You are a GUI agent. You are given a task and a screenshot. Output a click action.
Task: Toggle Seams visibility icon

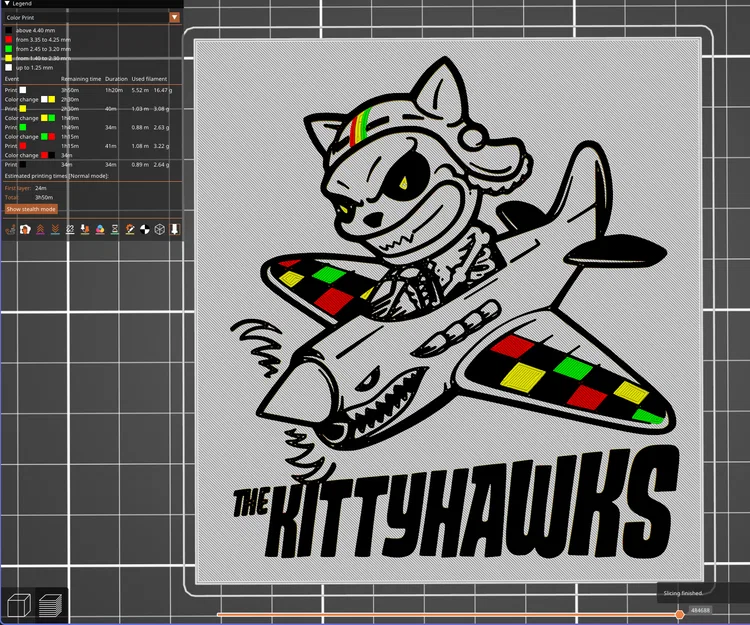(70, 230)
